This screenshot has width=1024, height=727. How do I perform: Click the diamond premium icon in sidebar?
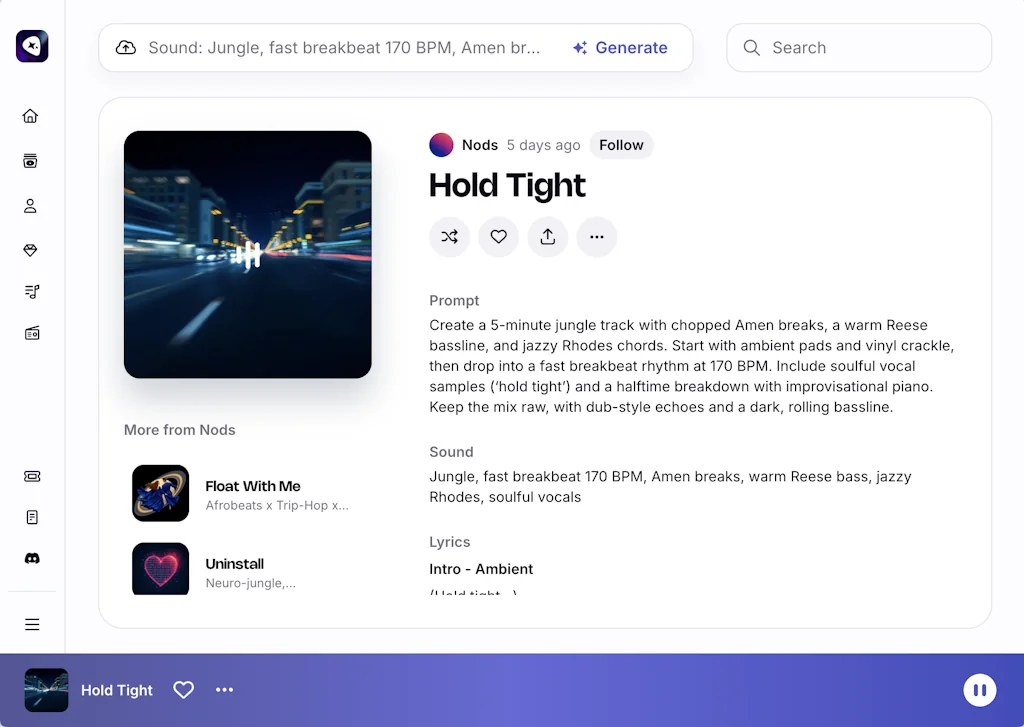[x=31, y=250]
